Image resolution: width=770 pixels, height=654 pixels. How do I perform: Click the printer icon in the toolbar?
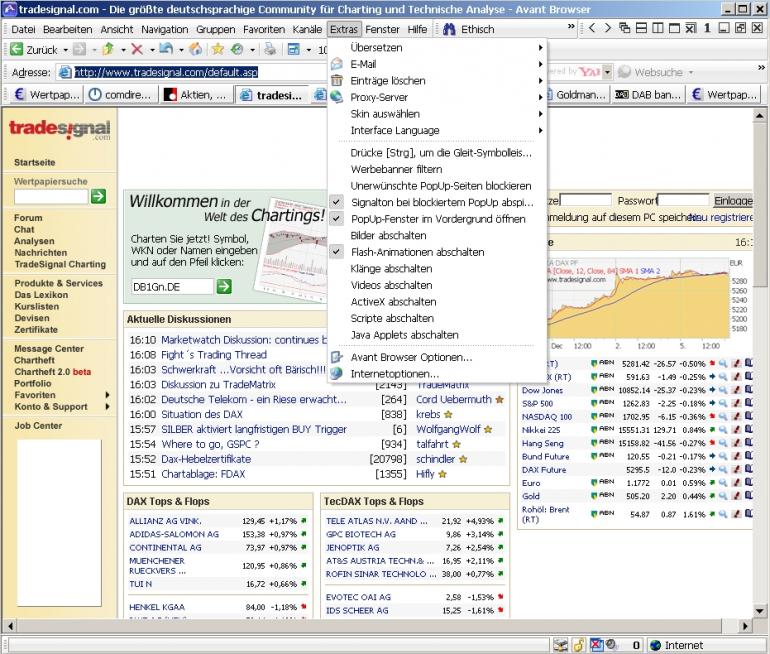point(270,49)
